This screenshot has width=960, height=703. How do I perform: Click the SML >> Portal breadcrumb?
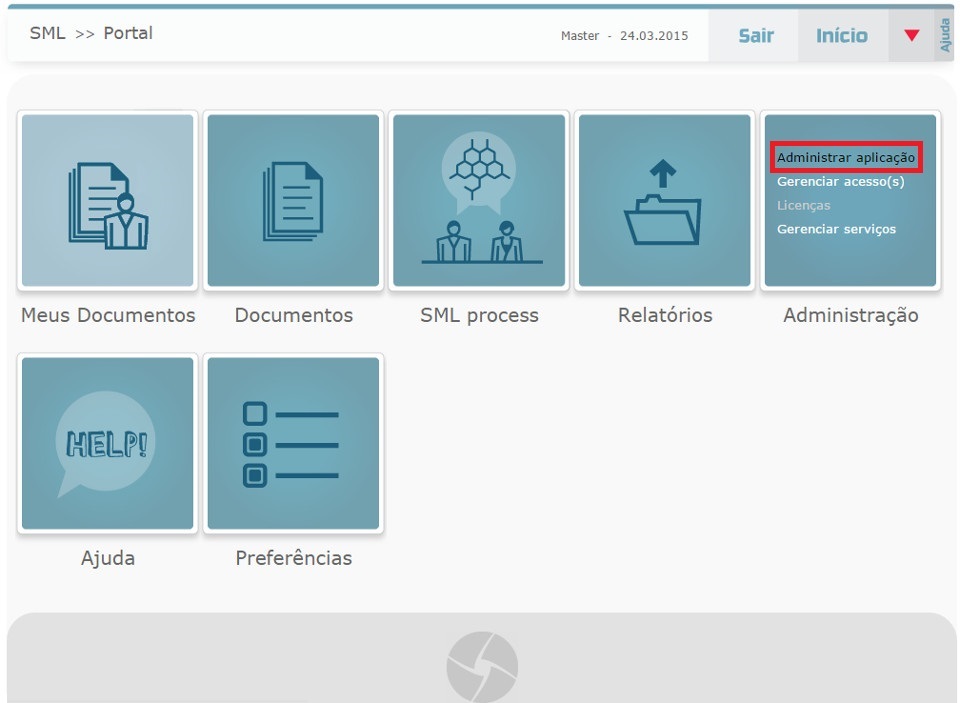coord(91,33)
